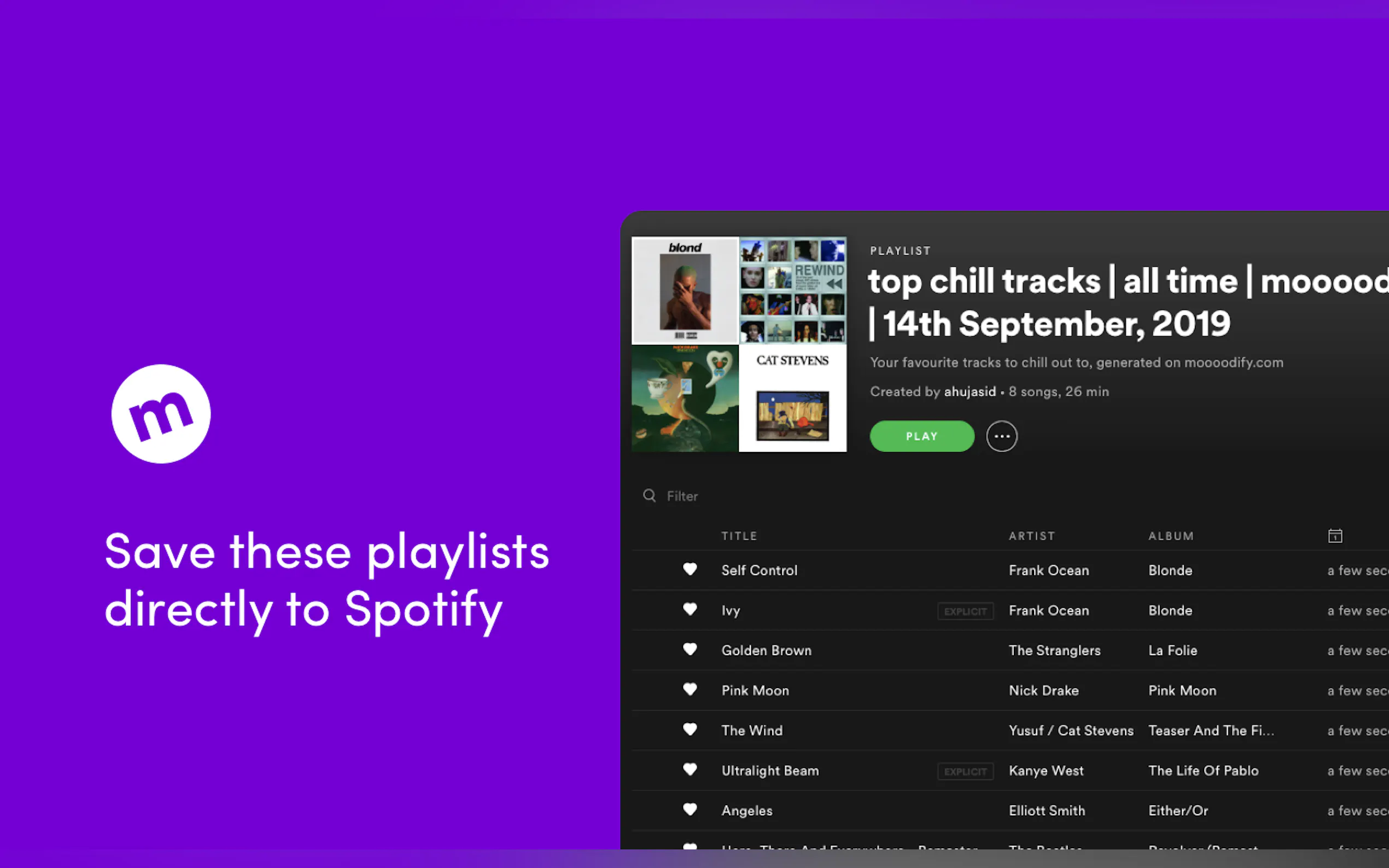This screenshot has height=868, width=1389.
Task: Unlike the Self Control track heart
Action: pyautogui.click(x=690, y=570)
